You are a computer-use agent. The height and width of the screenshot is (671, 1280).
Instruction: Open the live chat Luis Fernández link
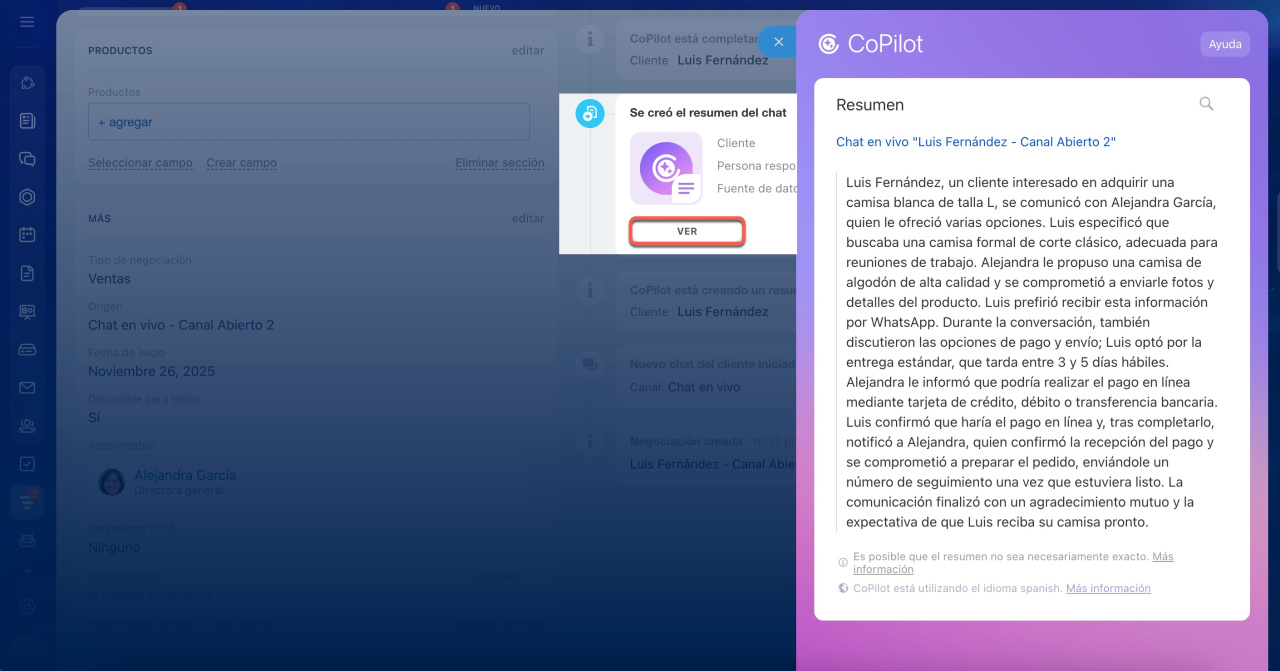(x=975, y=142)
